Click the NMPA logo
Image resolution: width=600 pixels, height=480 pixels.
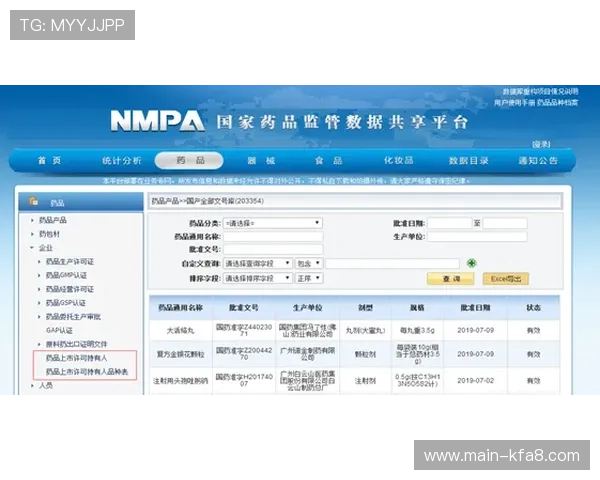coord(157,121)
